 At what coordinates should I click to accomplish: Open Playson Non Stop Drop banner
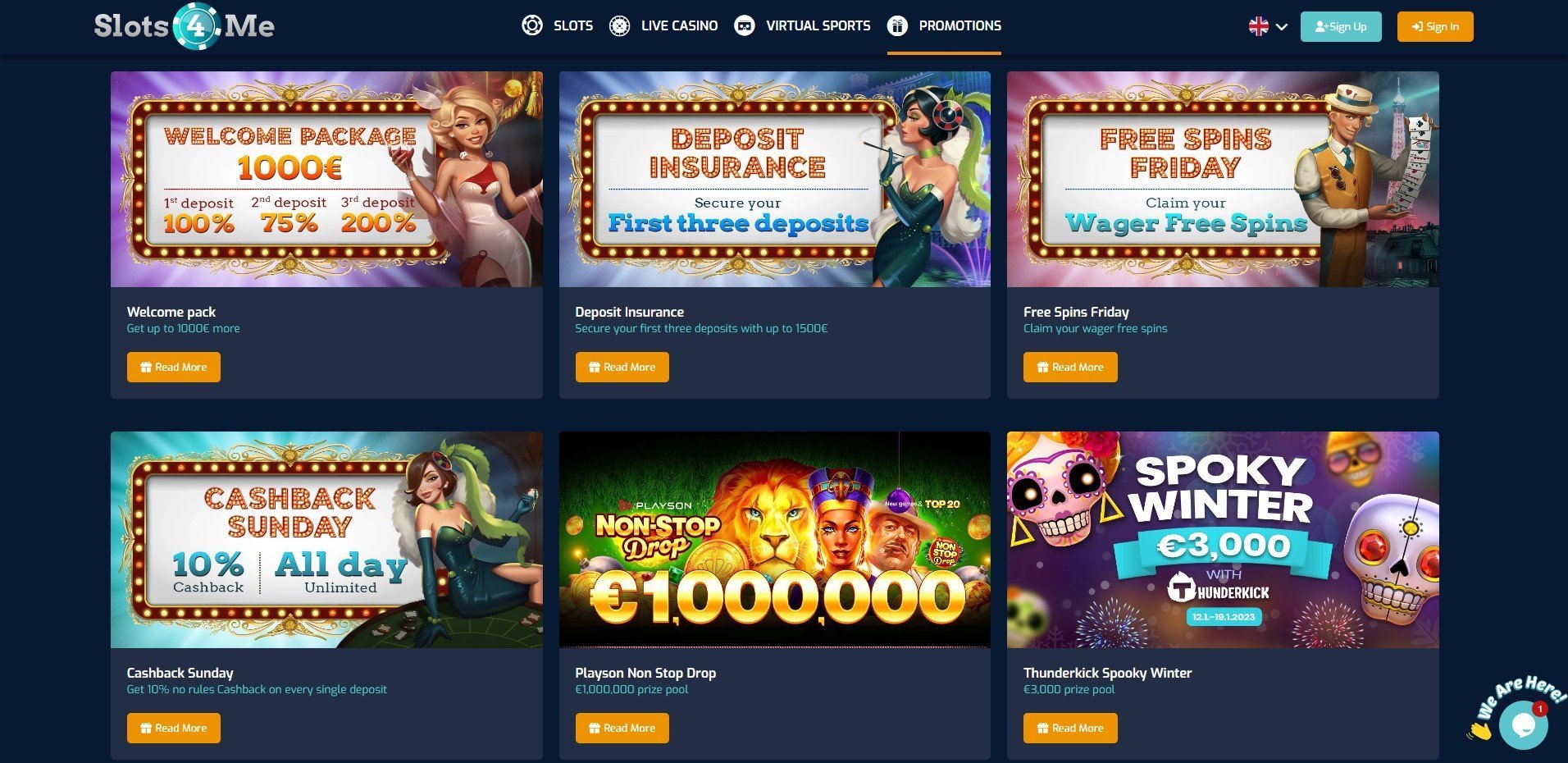[x=775, y=540]
